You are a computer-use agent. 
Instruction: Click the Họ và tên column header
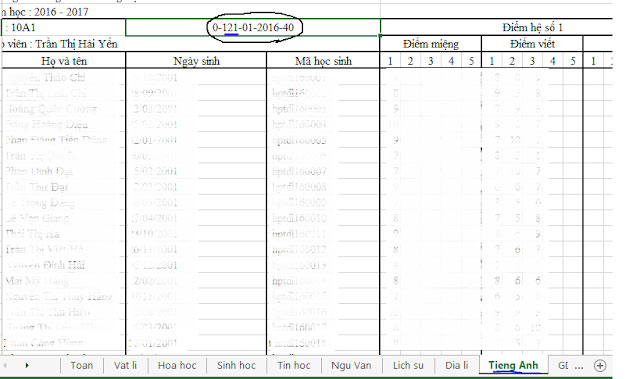click(x=64, y=61)
